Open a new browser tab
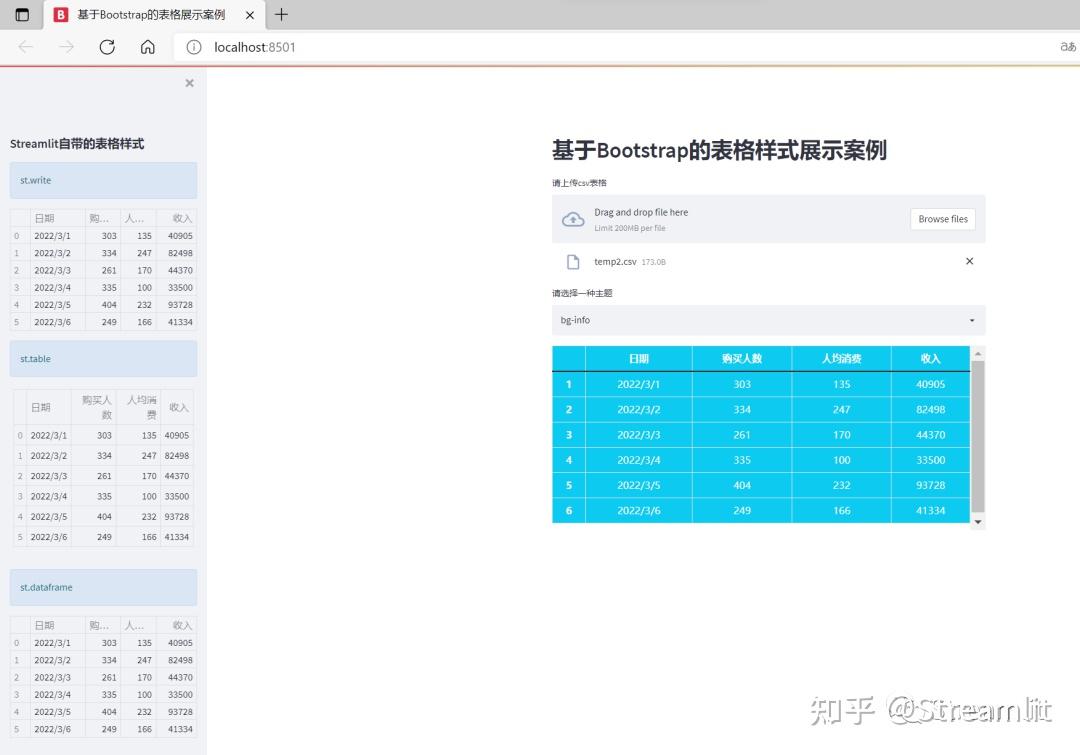This screenshot has height=755, width=1080. [x=281, y=14]
